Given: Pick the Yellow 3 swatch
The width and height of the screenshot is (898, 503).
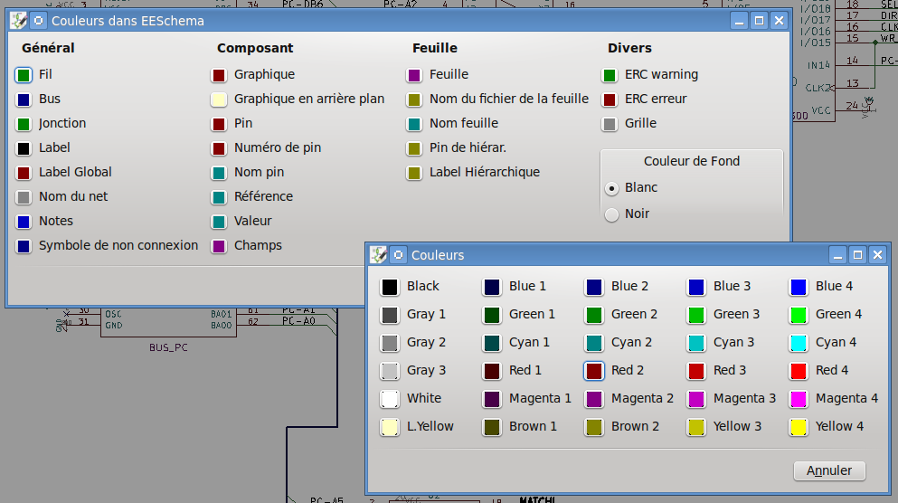Looking at the screenshot, I should (x=696, y=427).
